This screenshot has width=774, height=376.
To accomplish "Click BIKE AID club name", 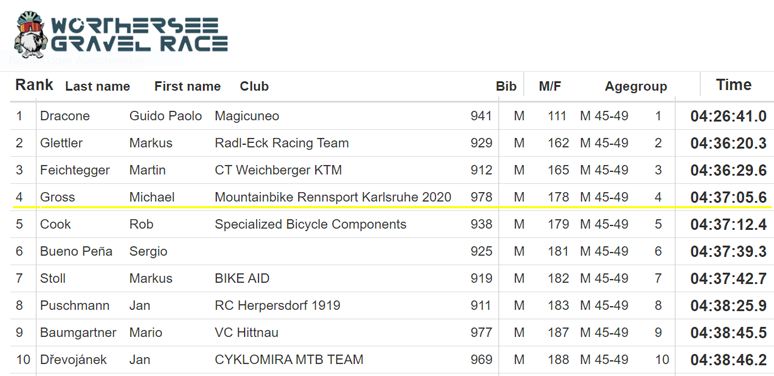I will click(242, 278).
